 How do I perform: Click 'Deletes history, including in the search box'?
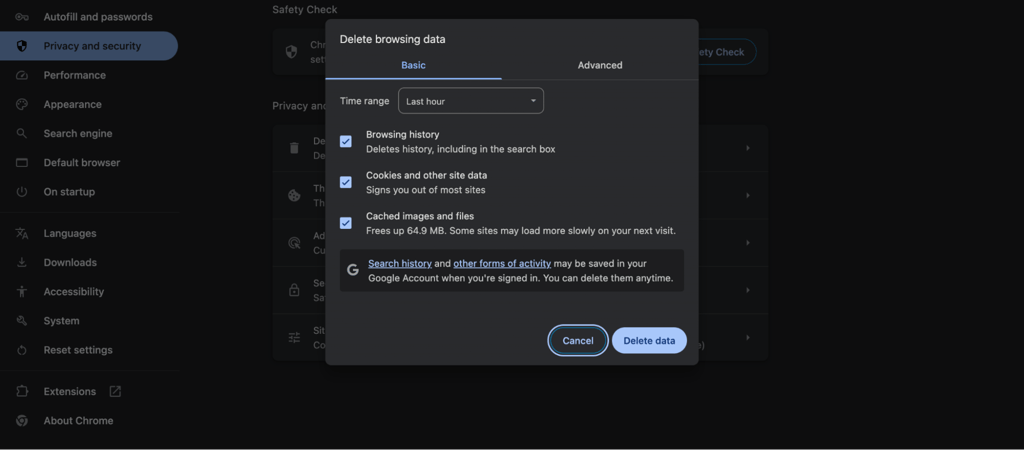click(x=460, y=149)
